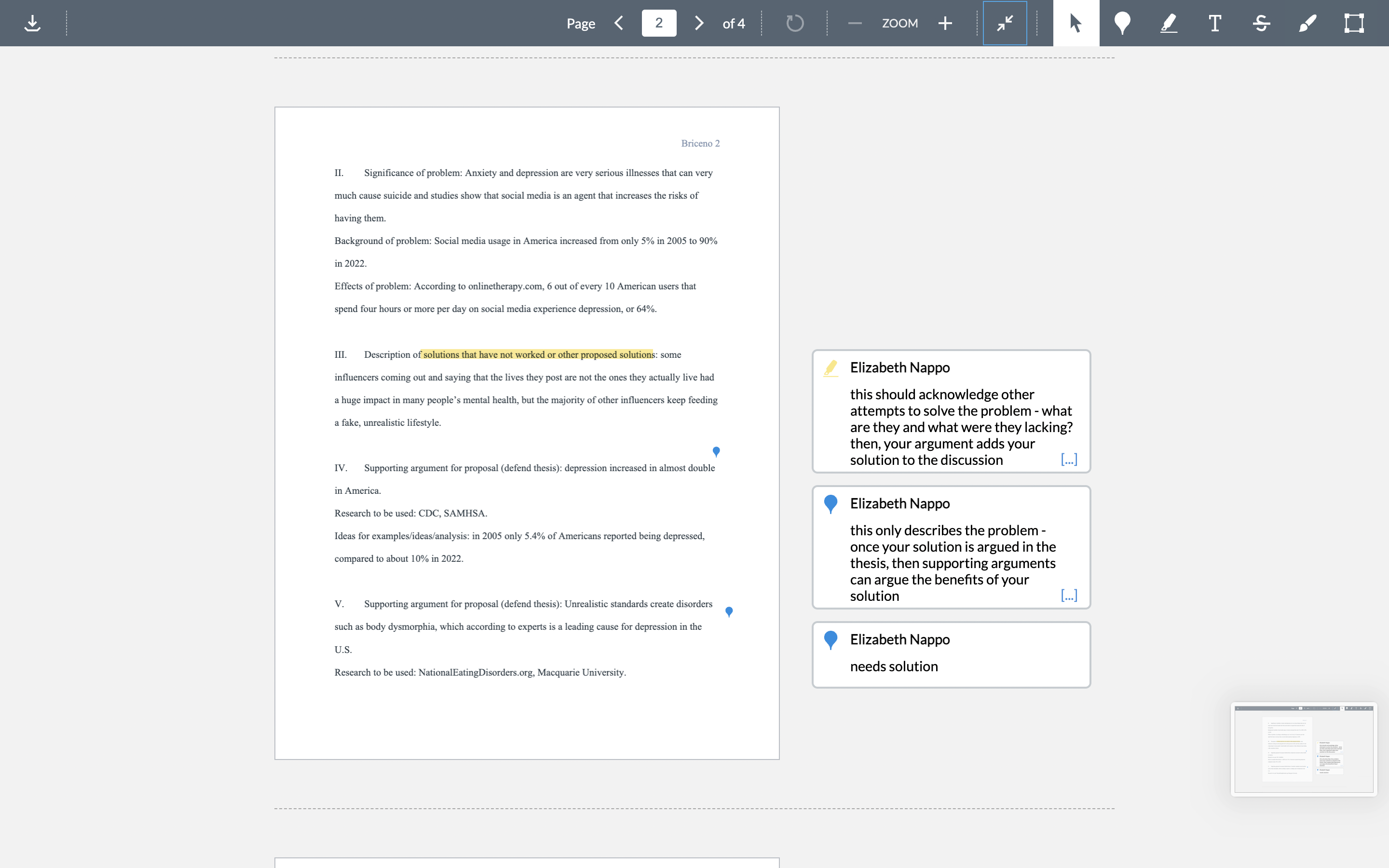
Task: Select the area rectangle annotation tool
Action: click(1353, 23)
